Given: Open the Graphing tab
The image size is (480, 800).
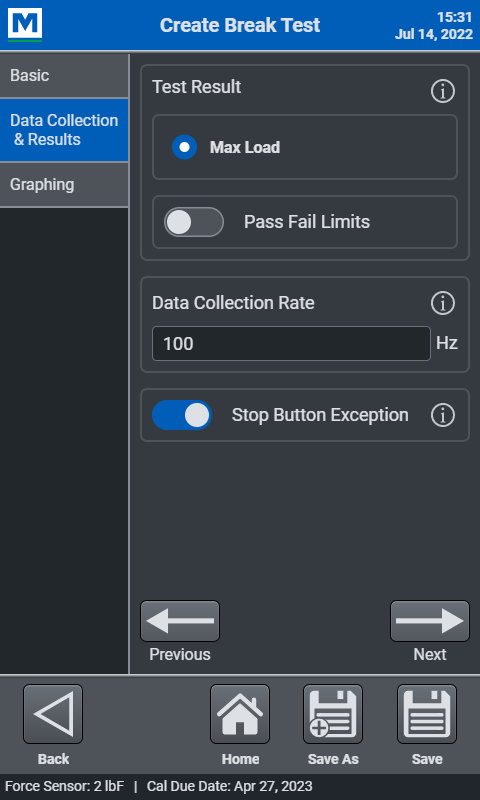Looking at the screenshot, I should [64, 185].
